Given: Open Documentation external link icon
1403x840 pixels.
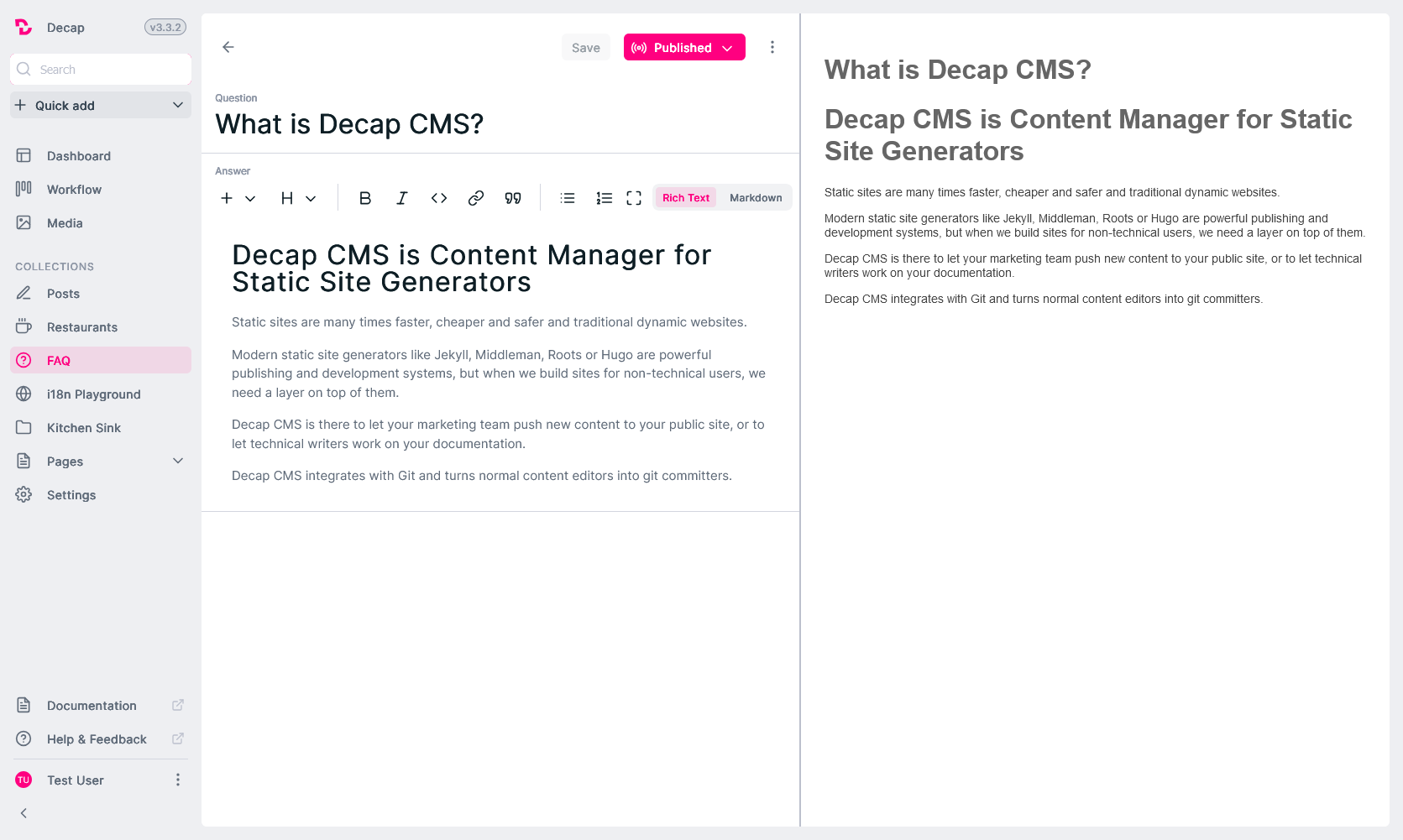Looking at the screenshot, I should click(x=178, y=705).
